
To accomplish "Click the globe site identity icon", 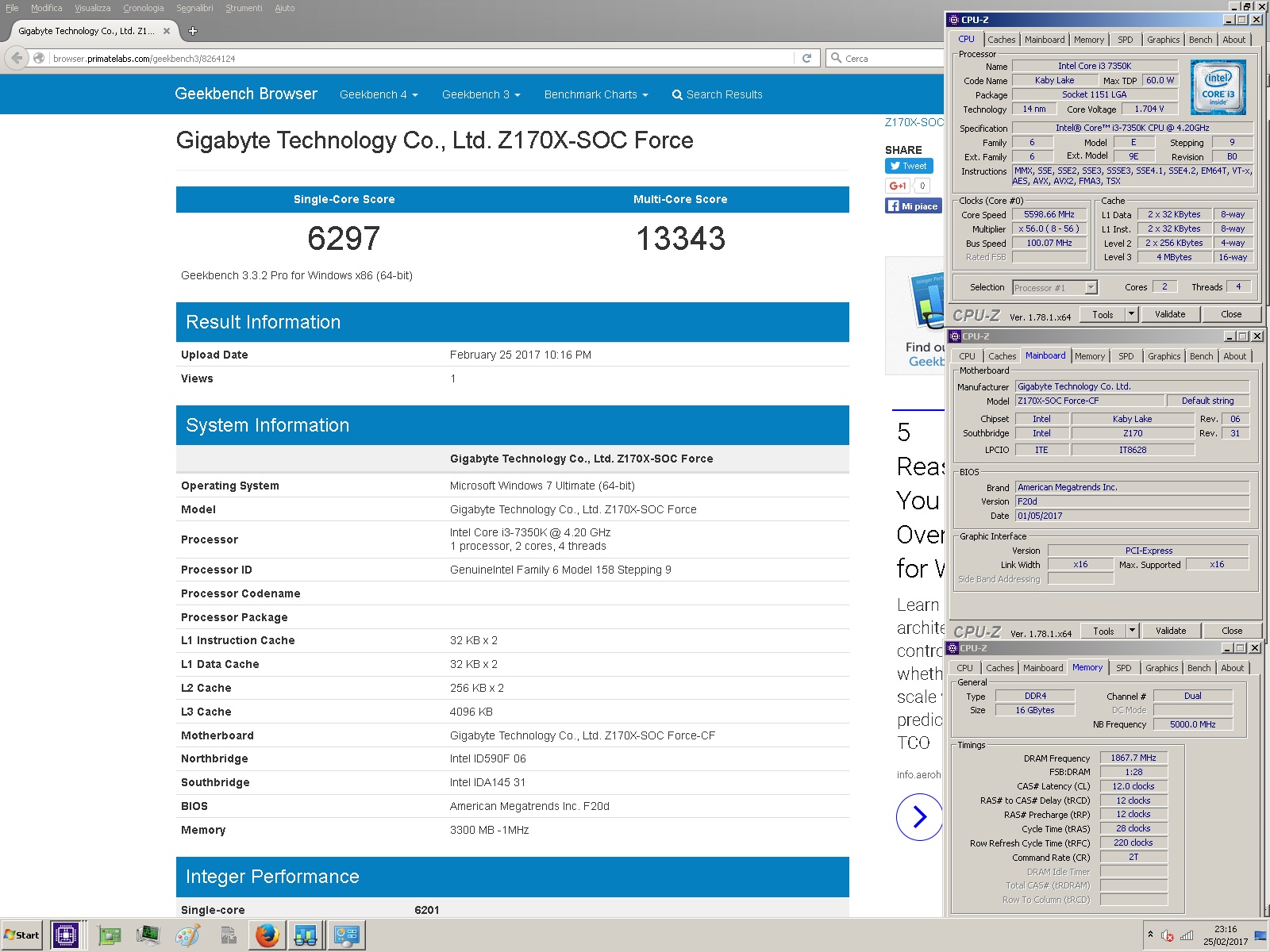I will pos(38,58).
